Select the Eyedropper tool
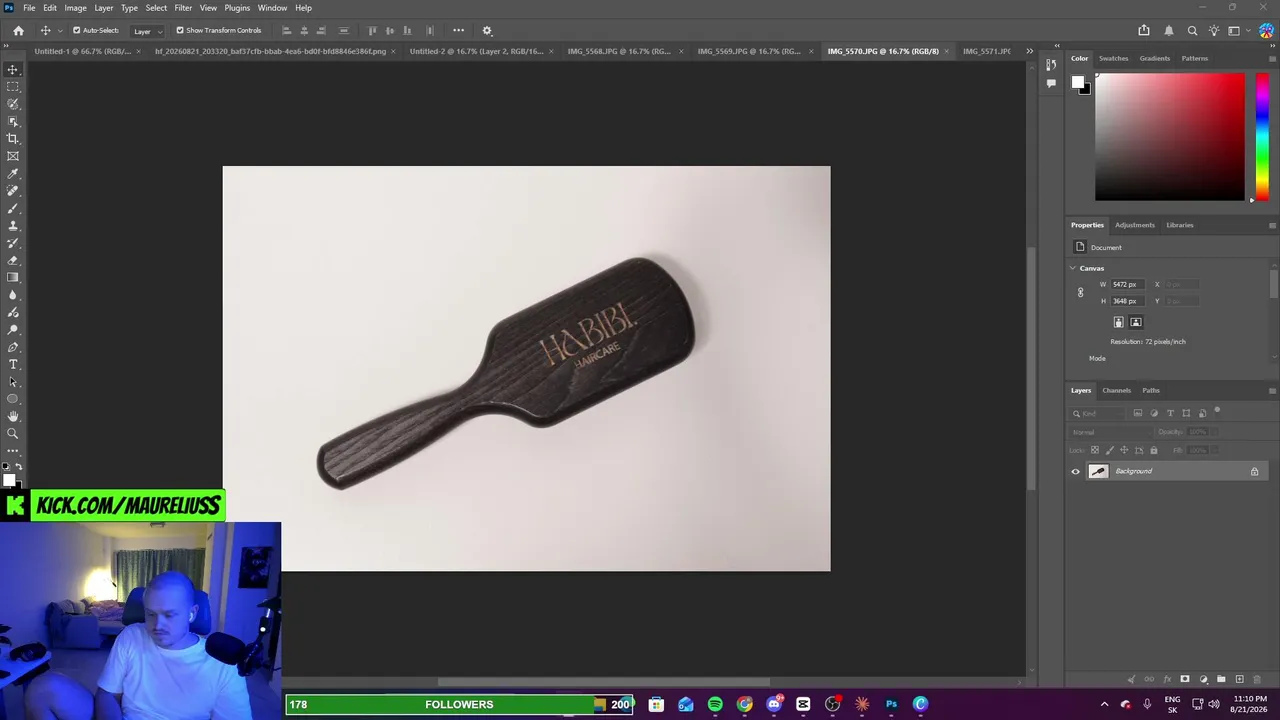 13,174
